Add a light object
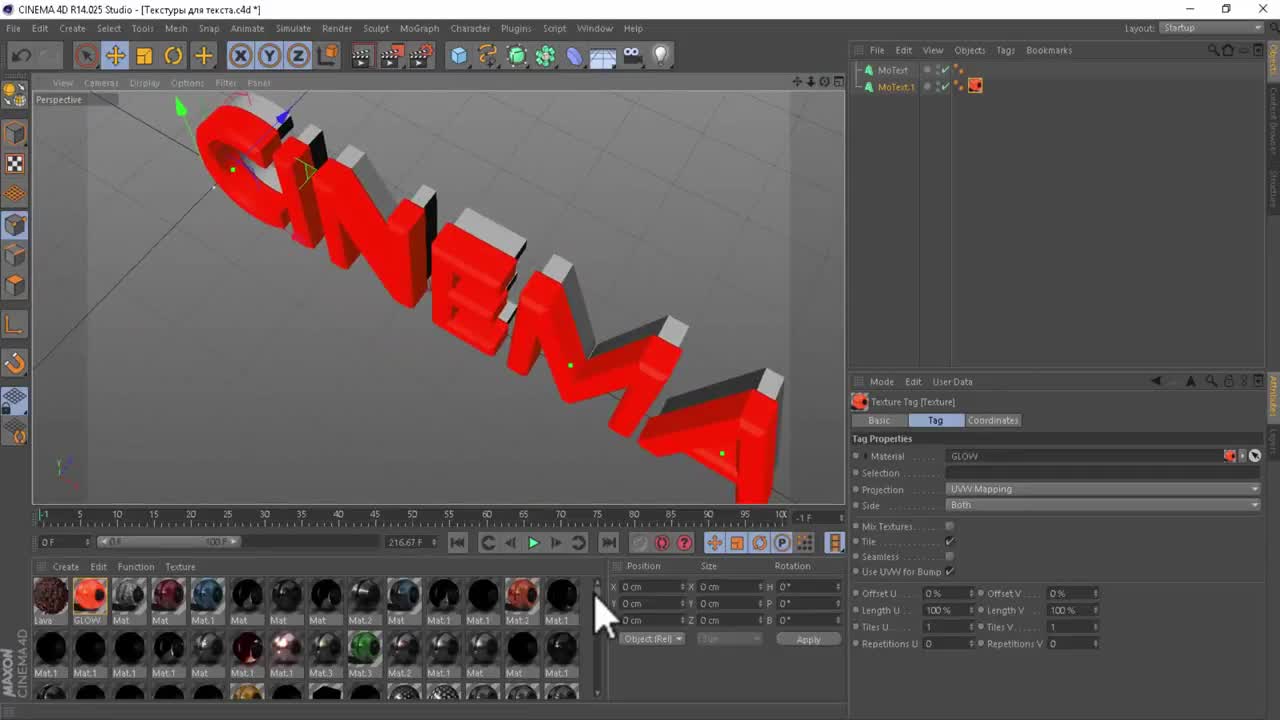 661,56
